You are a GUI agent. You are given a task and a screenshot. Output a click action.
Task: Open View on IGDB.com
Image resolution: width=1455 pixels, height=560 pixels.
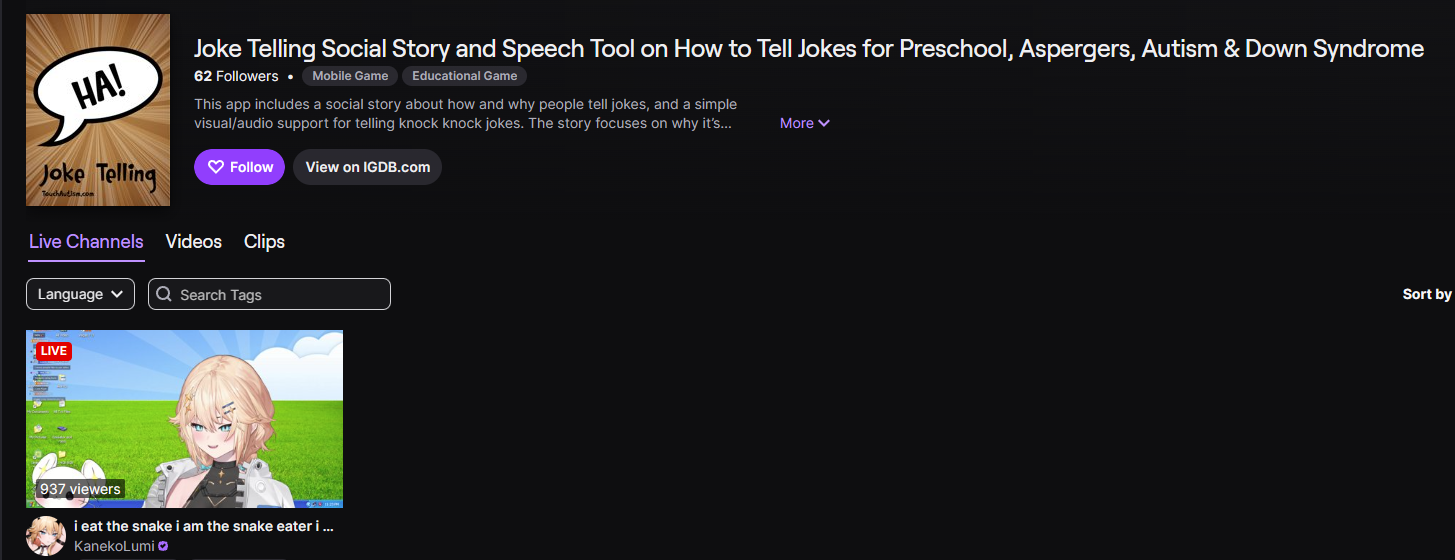[x=368, y=167]
